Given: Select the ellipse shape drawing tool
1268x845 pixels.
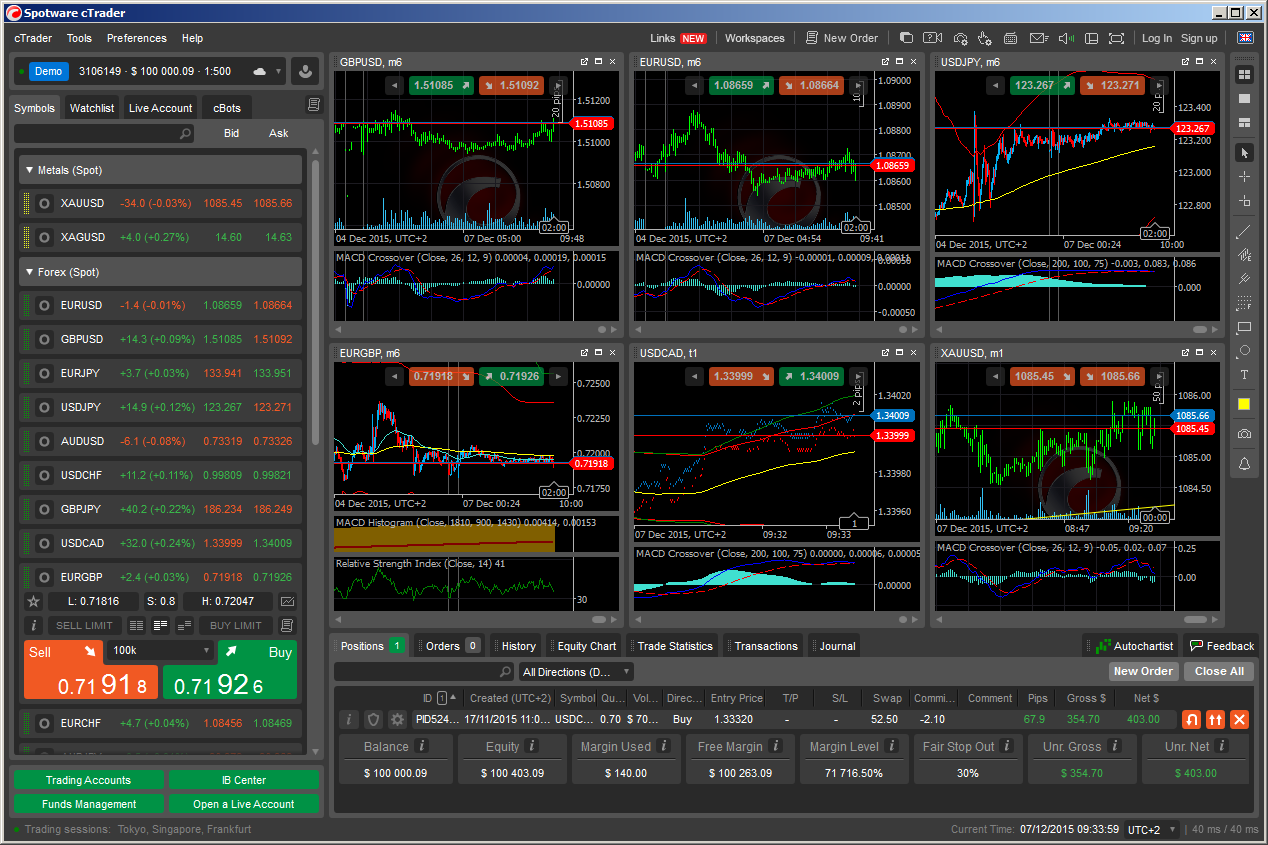Looking at the screenshot, I should click(x=1244, y=351).
